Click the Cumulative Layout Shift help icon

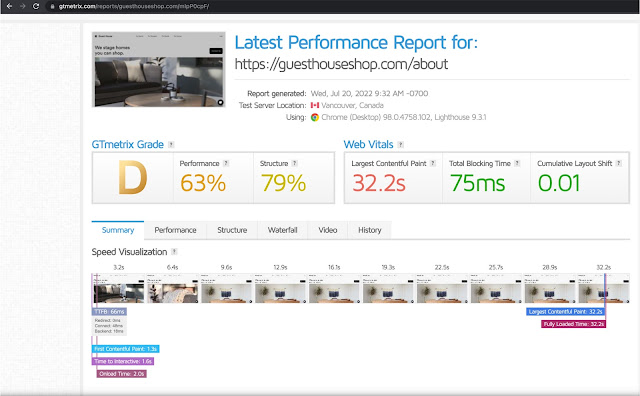[x=618, y=163]
